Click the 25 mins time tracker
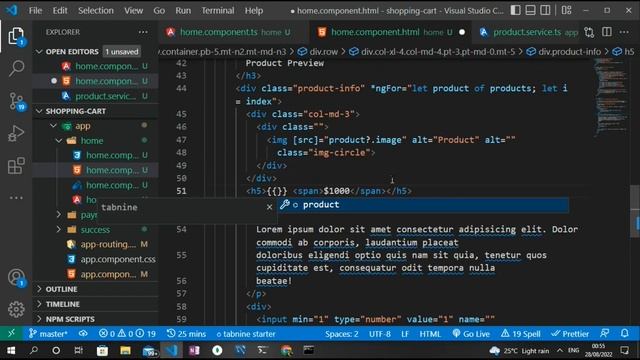Image resolution: width=640 pixels, height=360 pixels. click(186, 333)
